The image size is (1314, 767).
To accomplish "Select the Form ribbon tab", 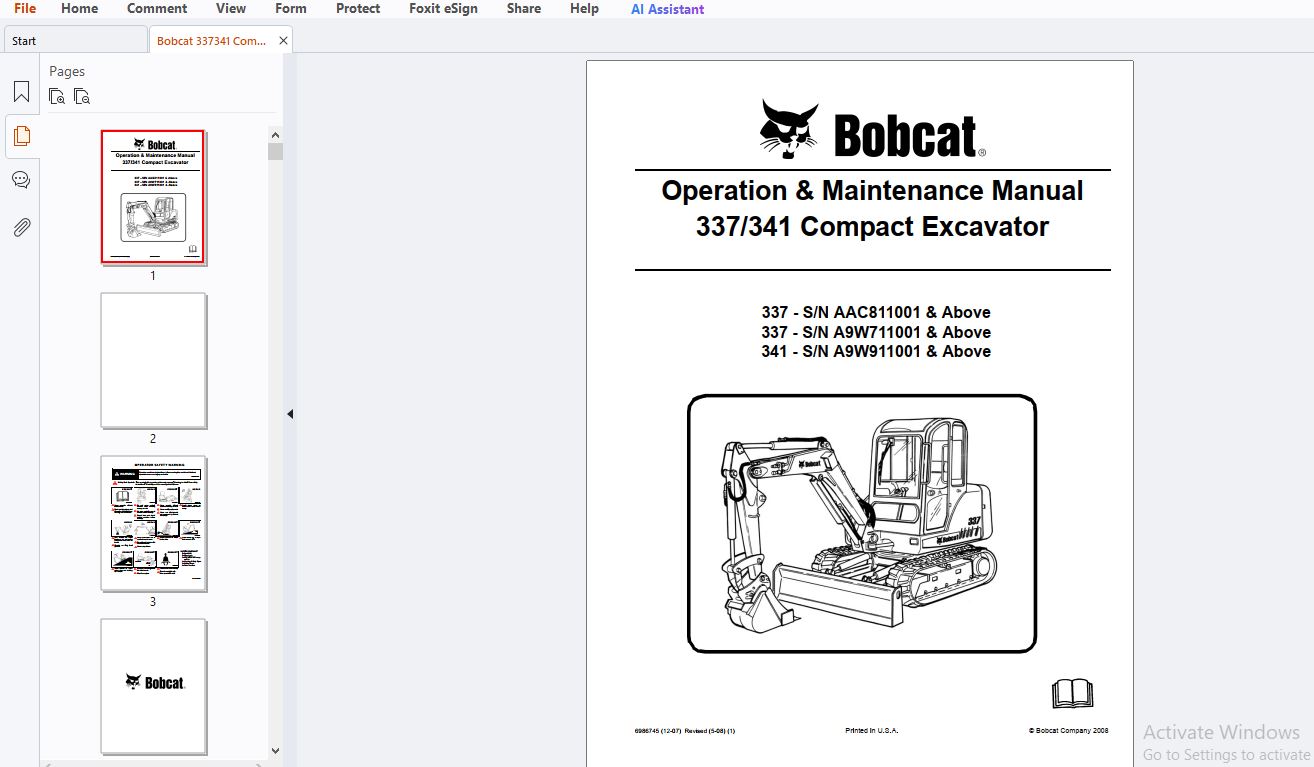I will click(291, 9).
